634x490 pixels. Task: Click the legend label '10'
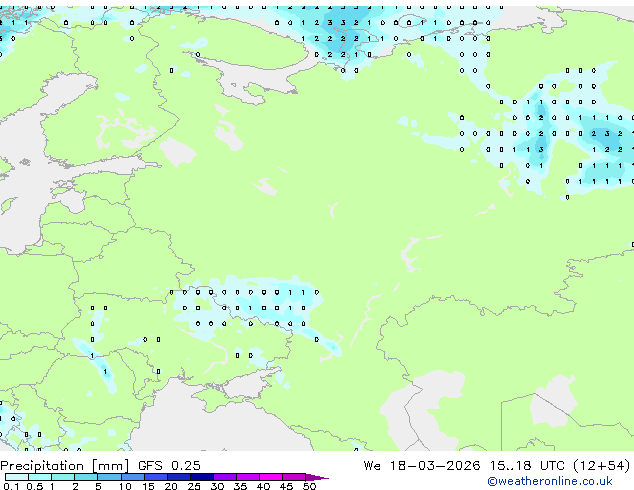(x=125, y=486)
